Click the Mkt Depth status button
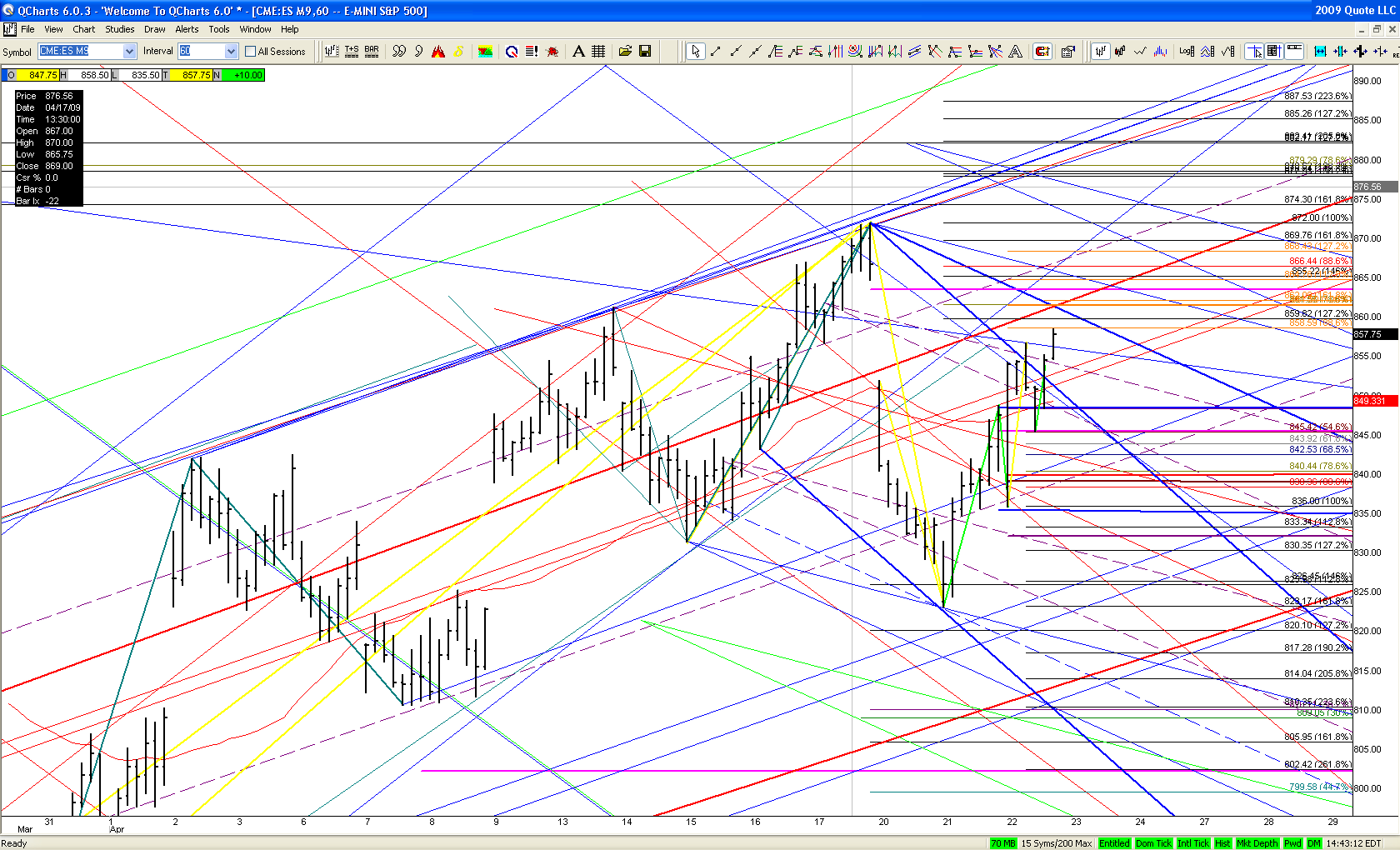1400x850 pixels. [x=1257, y=843]
